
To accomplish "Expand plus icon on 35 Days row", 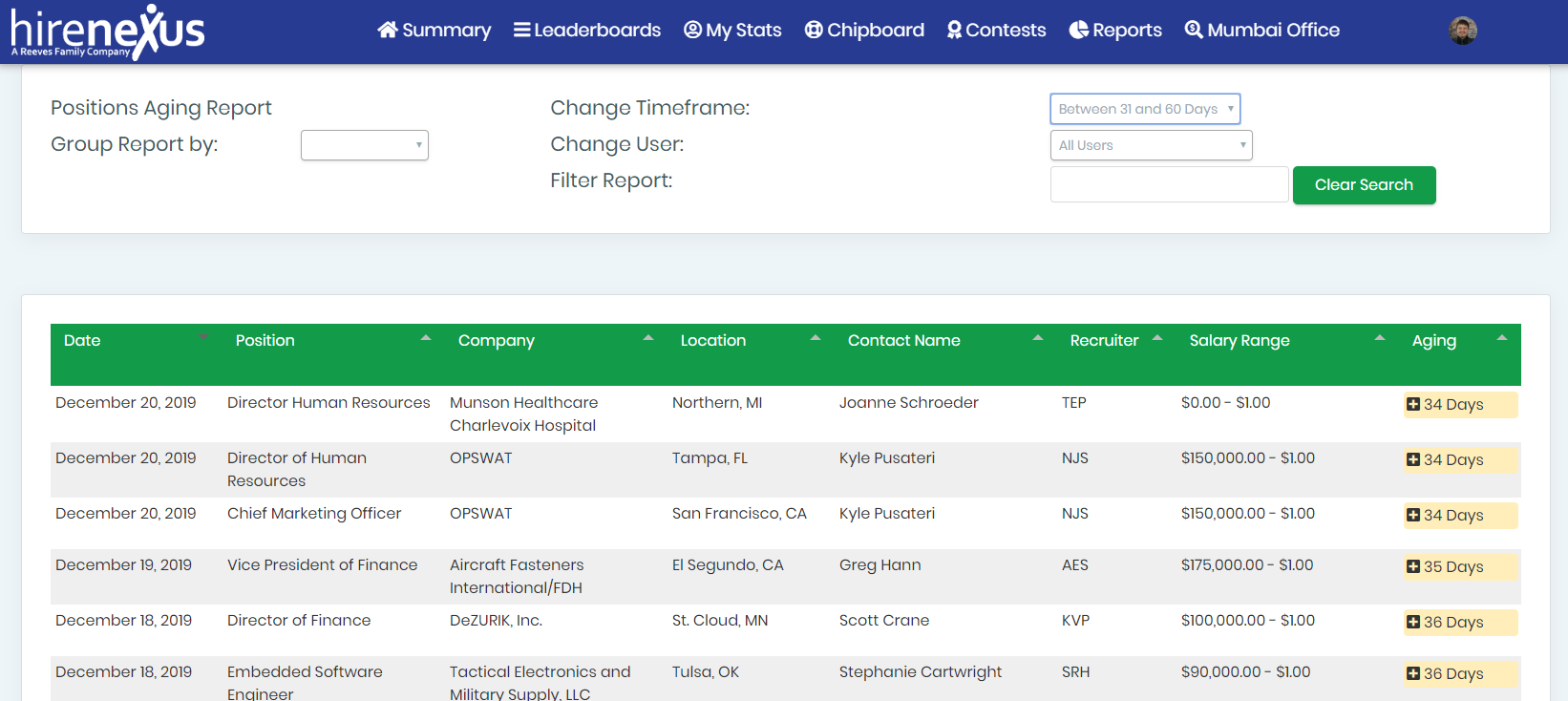I will coord(1413,566).
